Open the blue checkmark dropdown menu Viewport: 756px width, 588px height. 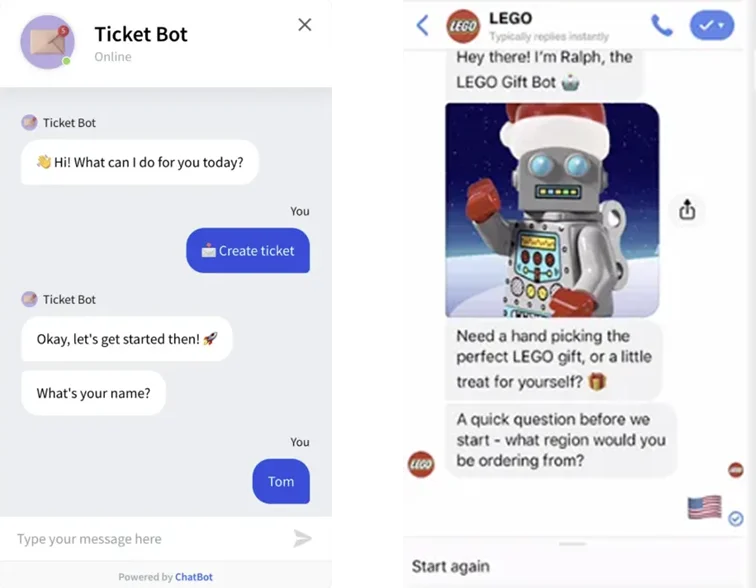point(712,25)
